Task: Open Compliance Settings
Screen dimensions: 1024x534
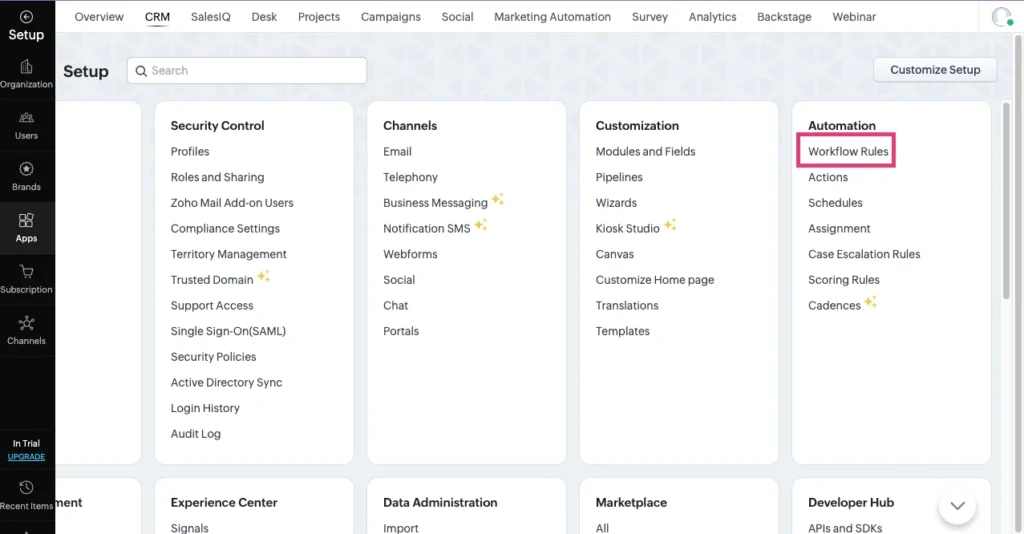Action: point(225,228)
